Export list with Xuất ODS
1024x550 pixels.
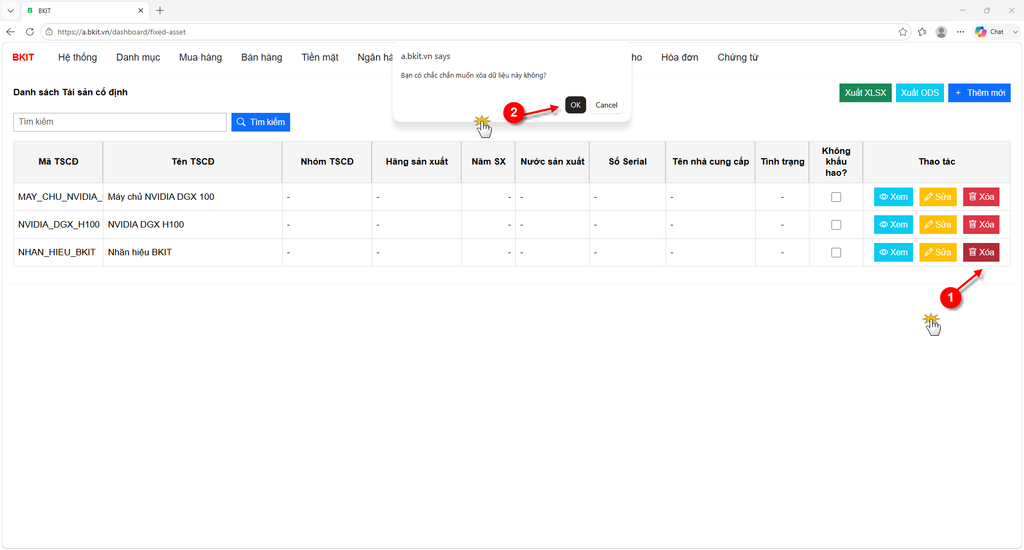pyautogui.click(x=920, y=93)
